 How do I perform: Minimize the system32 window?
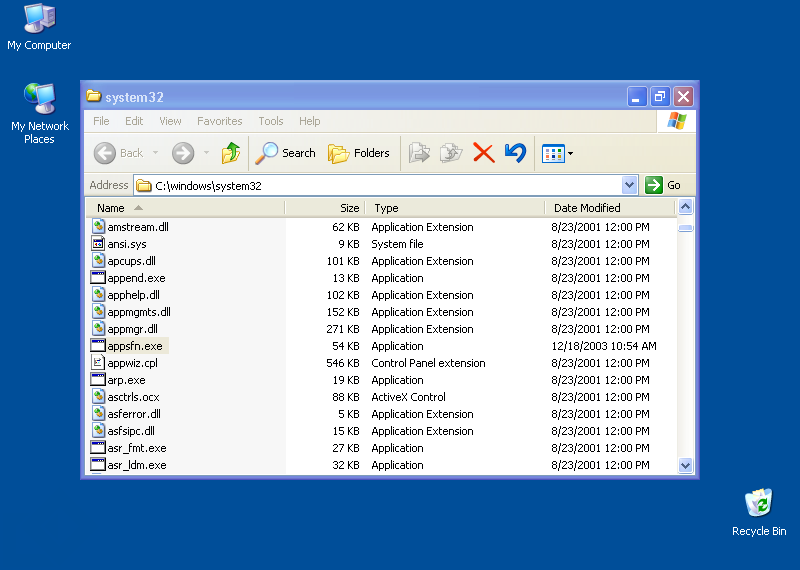[637, 96]
